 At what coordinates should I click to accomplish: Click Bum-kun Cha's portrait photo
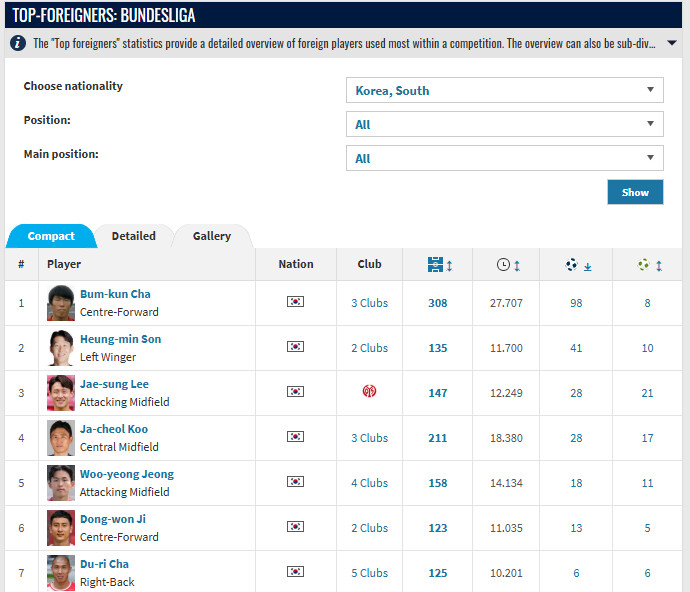tap(61, 303)
